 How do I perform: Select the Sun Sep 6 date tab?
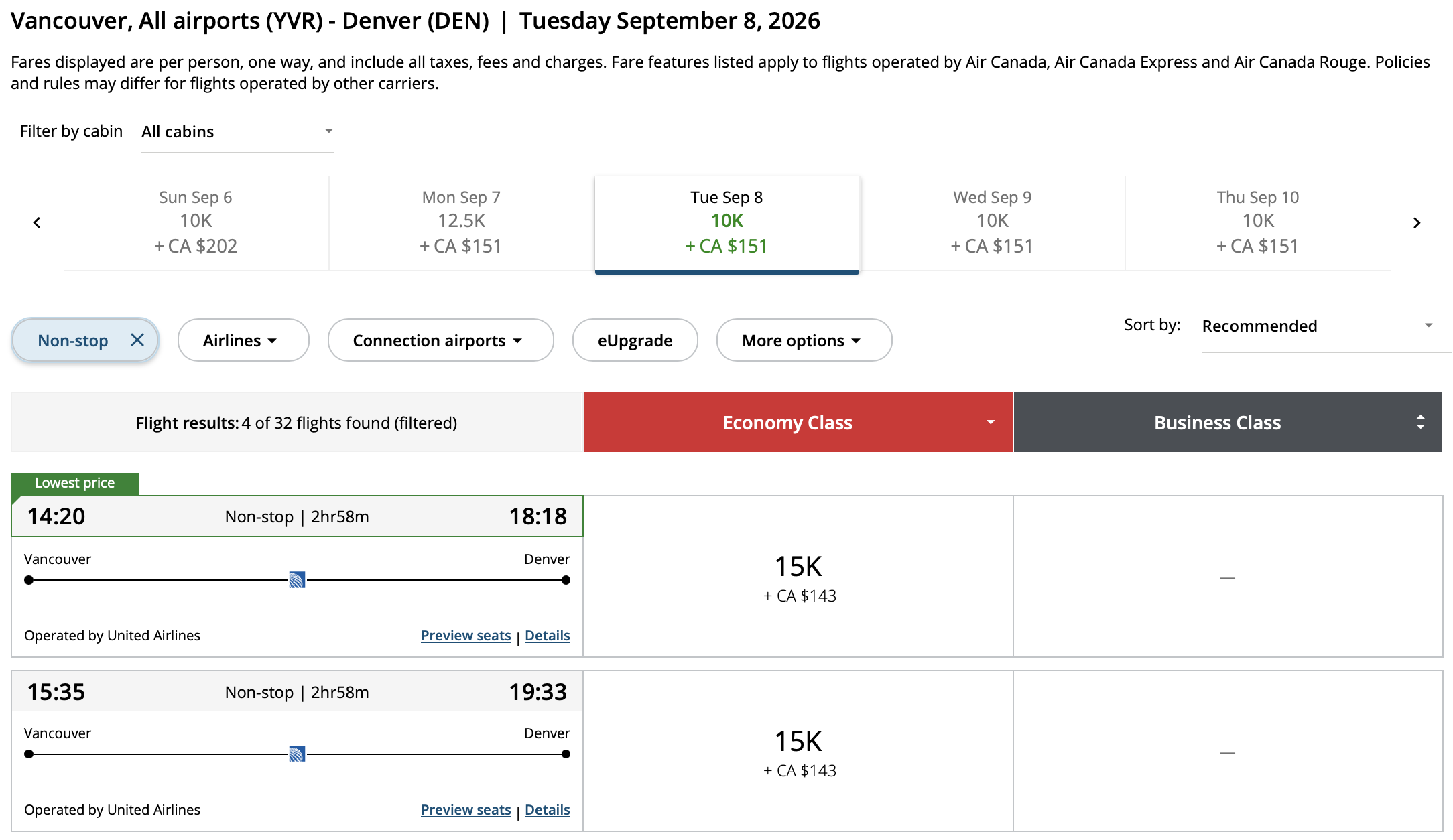[196, 222]
